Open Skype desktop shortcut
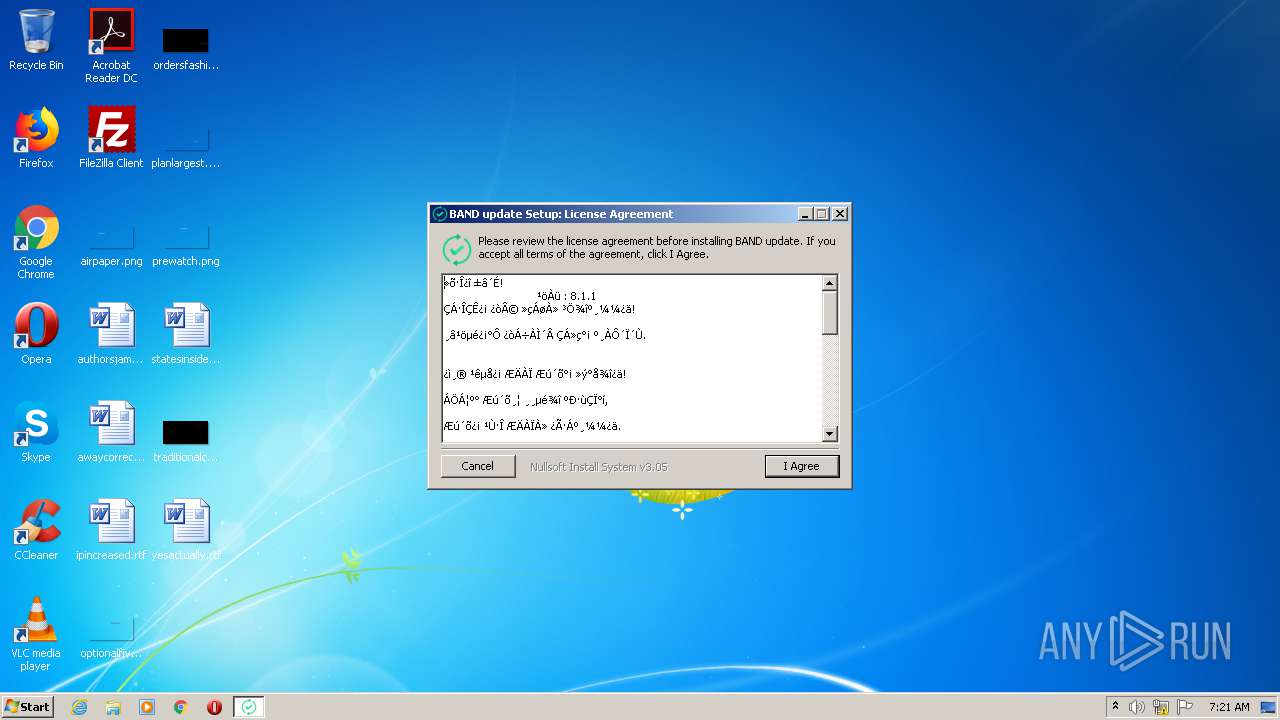This screenshot has width=1280, height=720. (x=36, y=432)
